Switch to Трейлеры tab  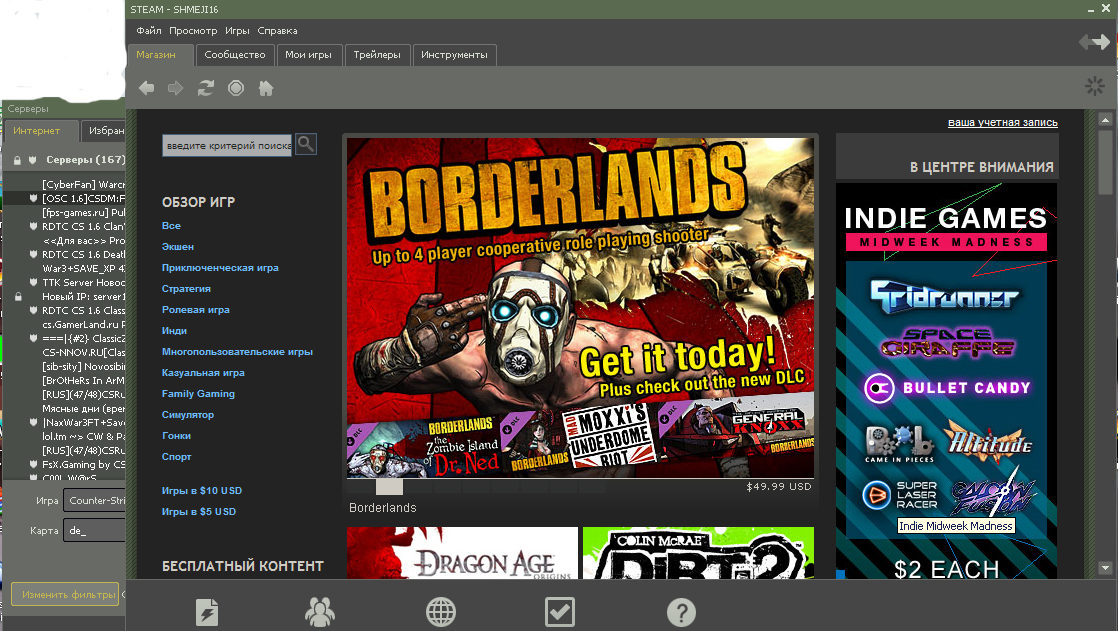coord(377,55)
